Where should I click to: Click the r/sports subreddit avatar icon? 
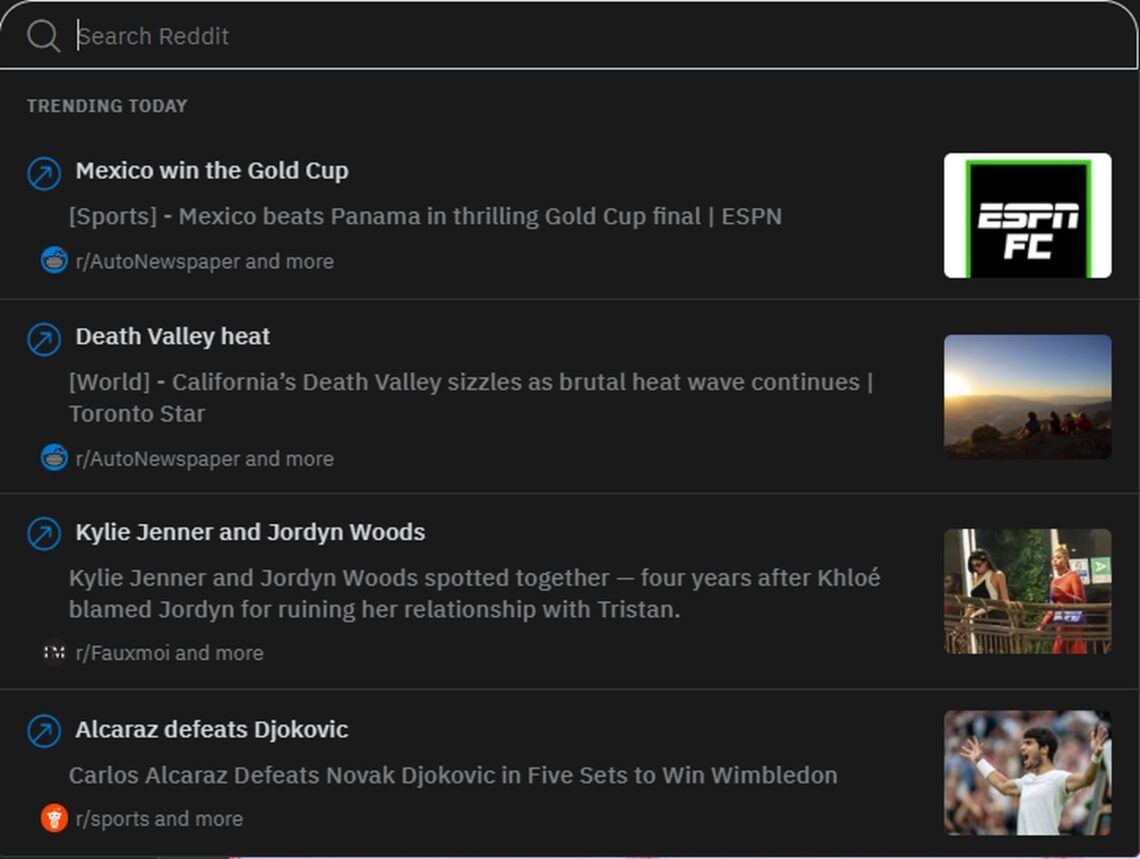click(x=52, y=818)
